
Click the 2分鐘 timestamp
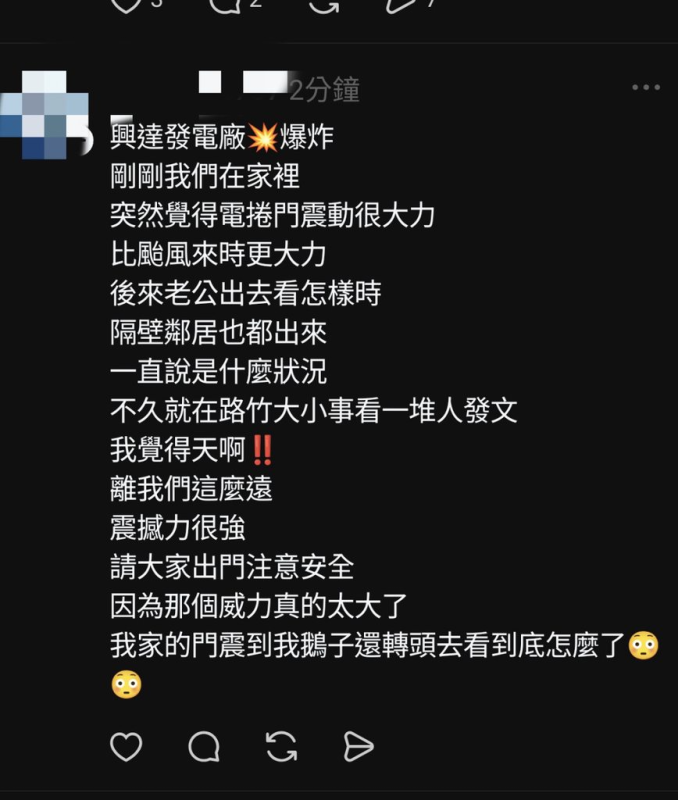[x=324, y=90]
